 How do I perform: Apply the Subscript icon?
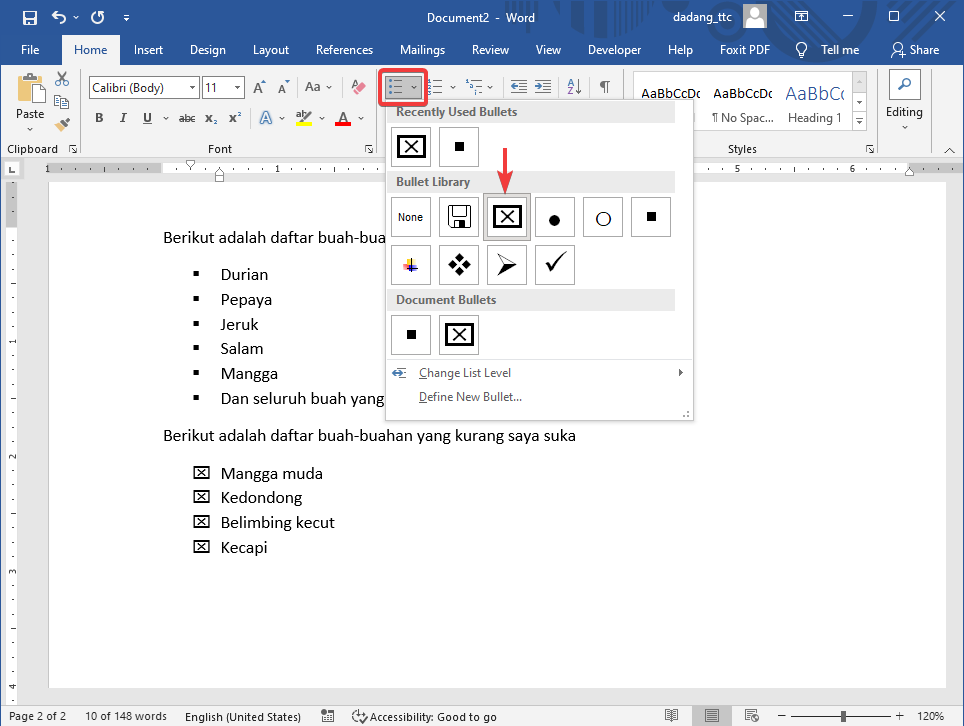pos(209,118)
